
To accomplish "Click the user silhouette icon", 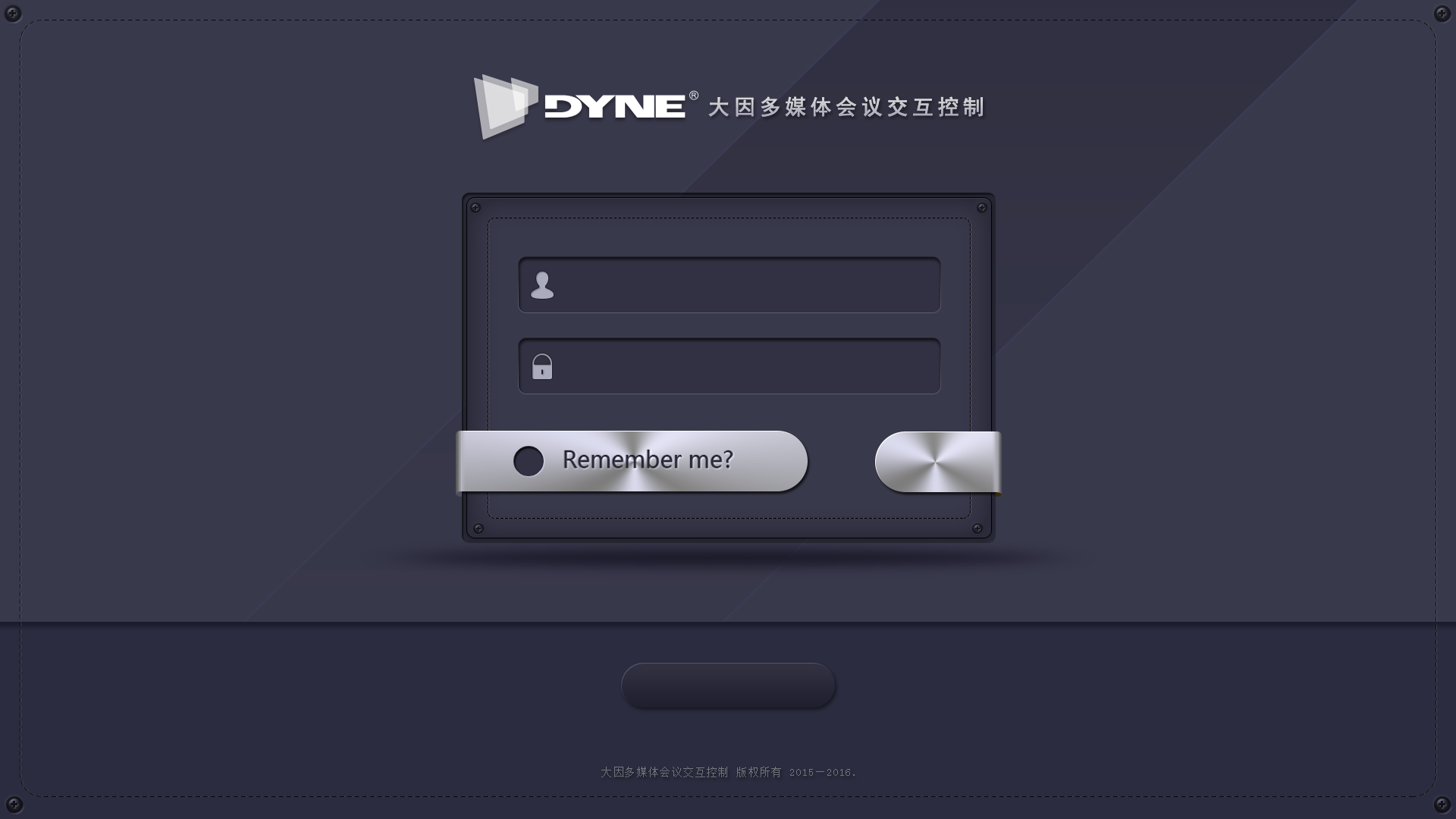I will (x=542, y=285).
